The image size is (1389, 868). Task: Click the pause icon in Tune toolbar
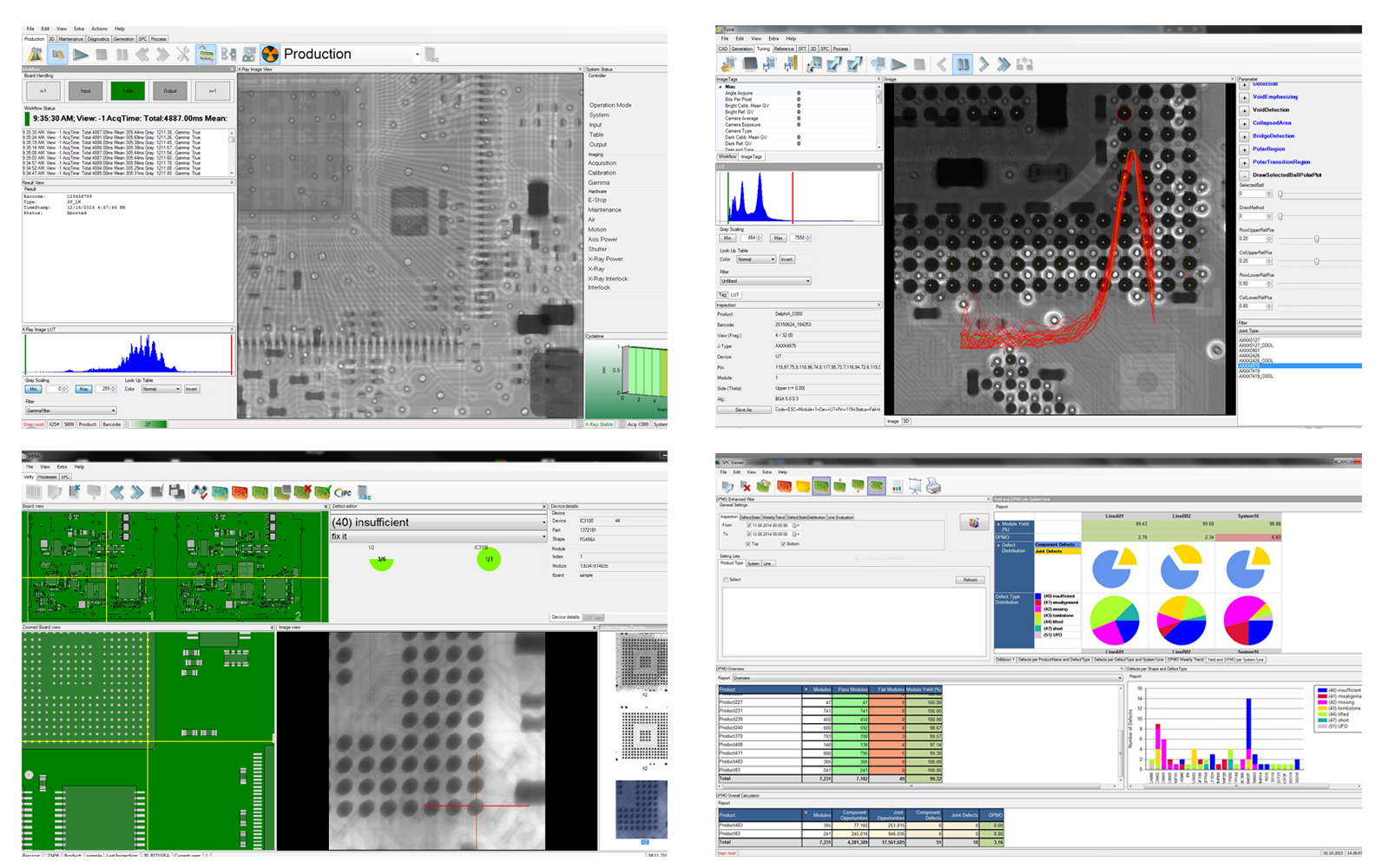(963, 64)
